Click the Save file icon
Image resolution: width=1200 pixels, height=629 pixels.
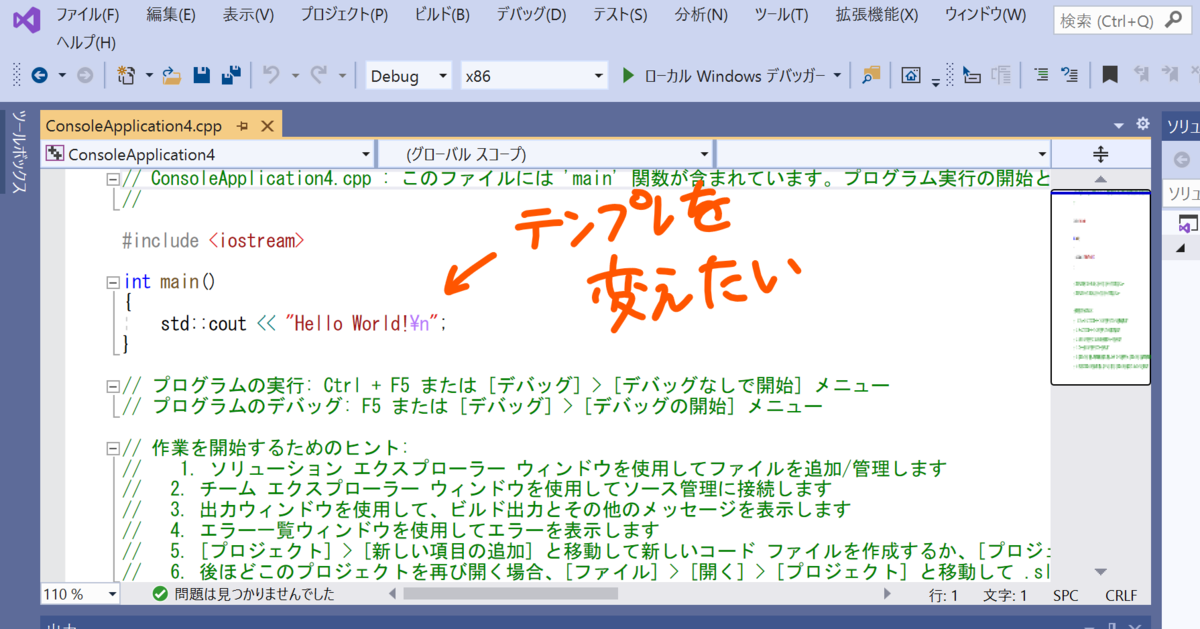[x=201, y=74]
